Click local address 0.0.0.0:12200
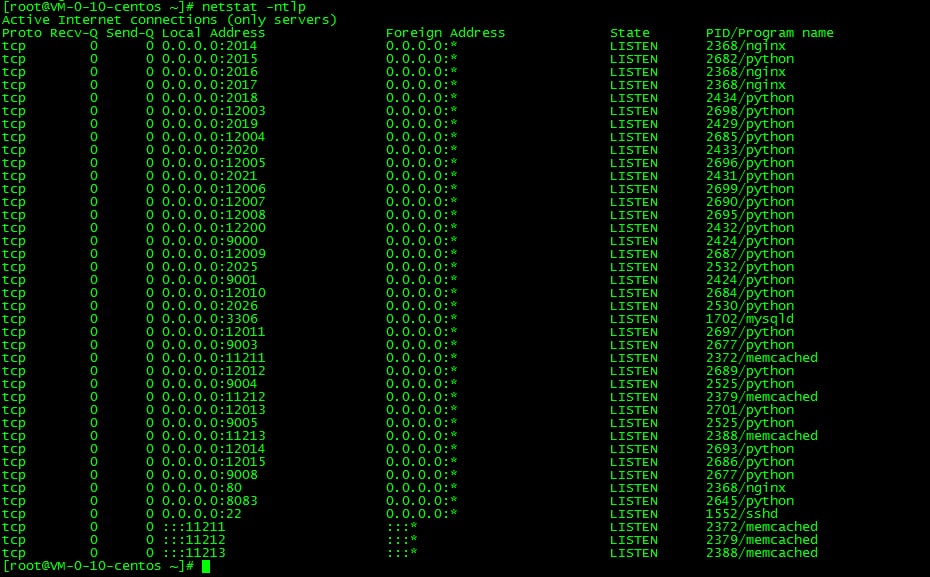The image size is (930, 577). 214,228
